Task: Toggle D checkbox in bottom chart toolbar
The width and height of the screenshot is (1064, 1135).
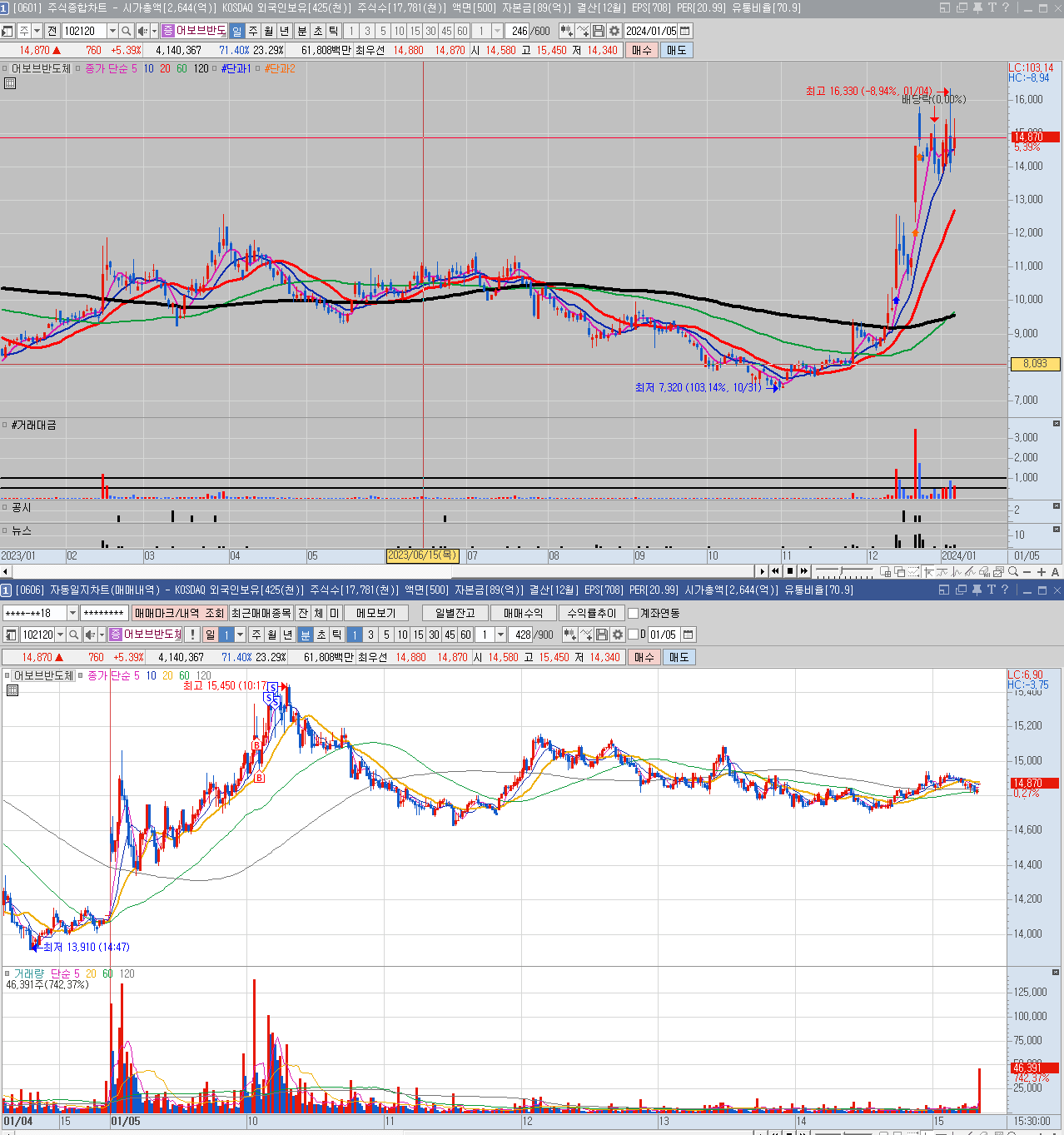Action: coord(633,635)
